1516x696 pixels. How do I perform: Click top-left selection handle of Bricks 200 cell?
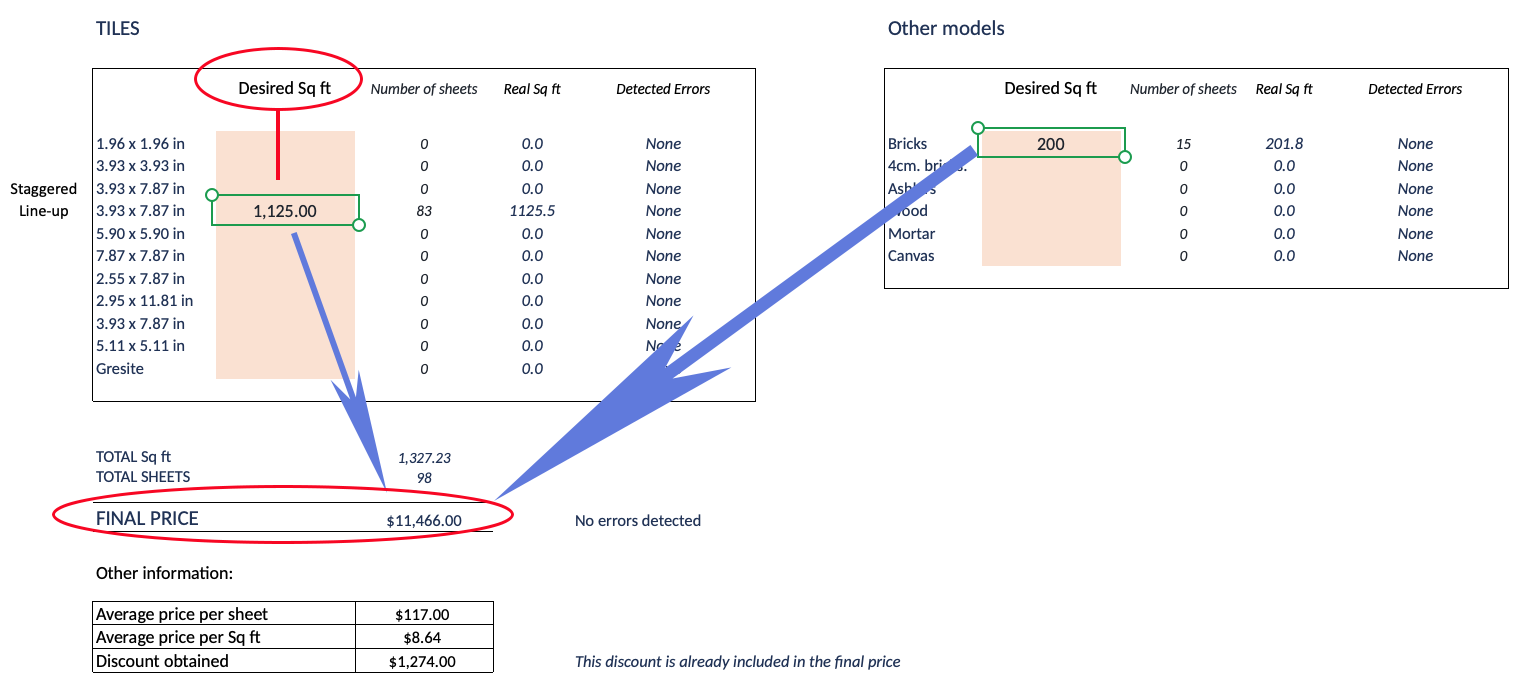point(978,128)
